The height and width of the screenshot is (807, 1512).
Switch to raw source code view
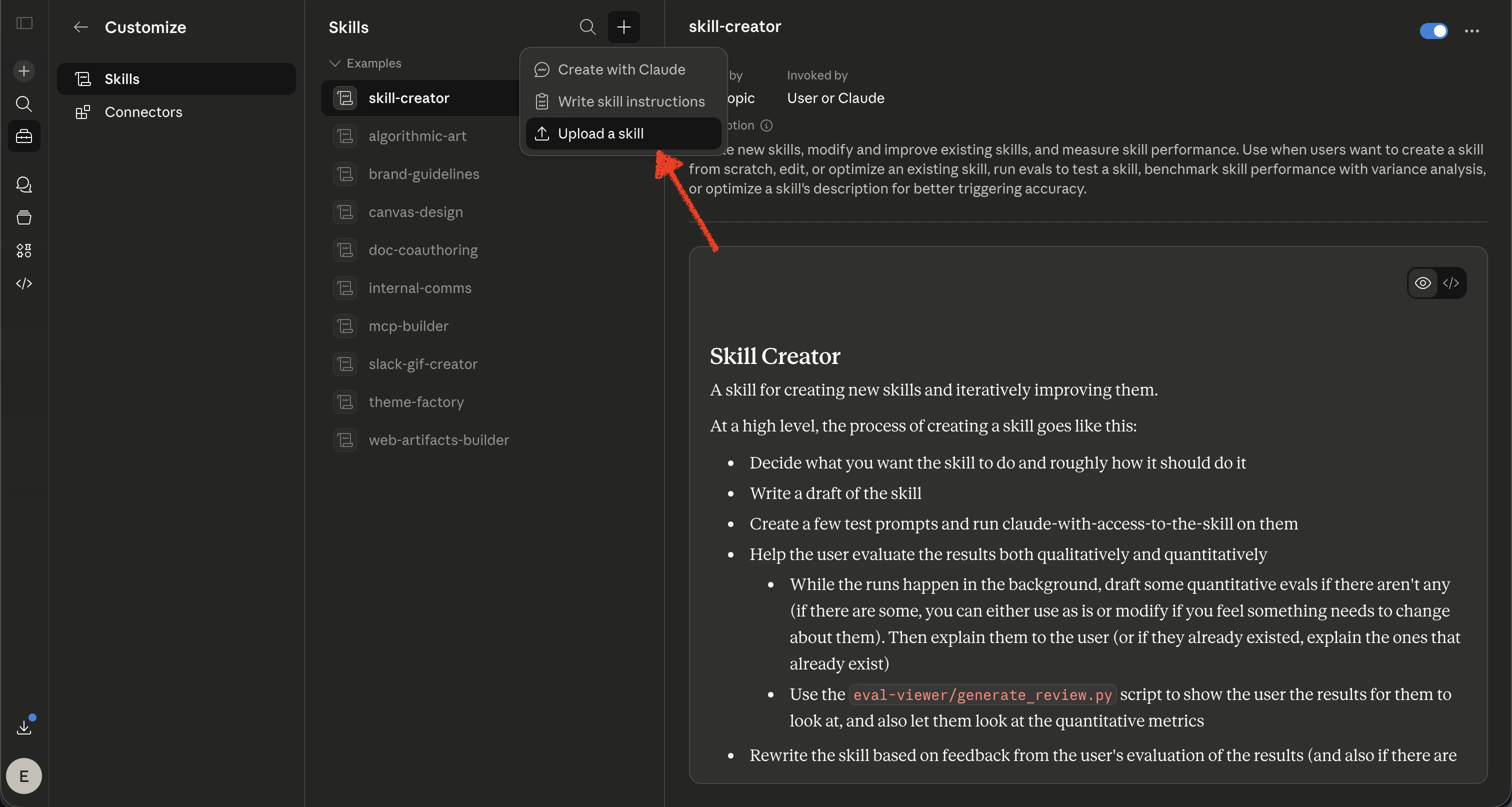[x=1451, y=283]
